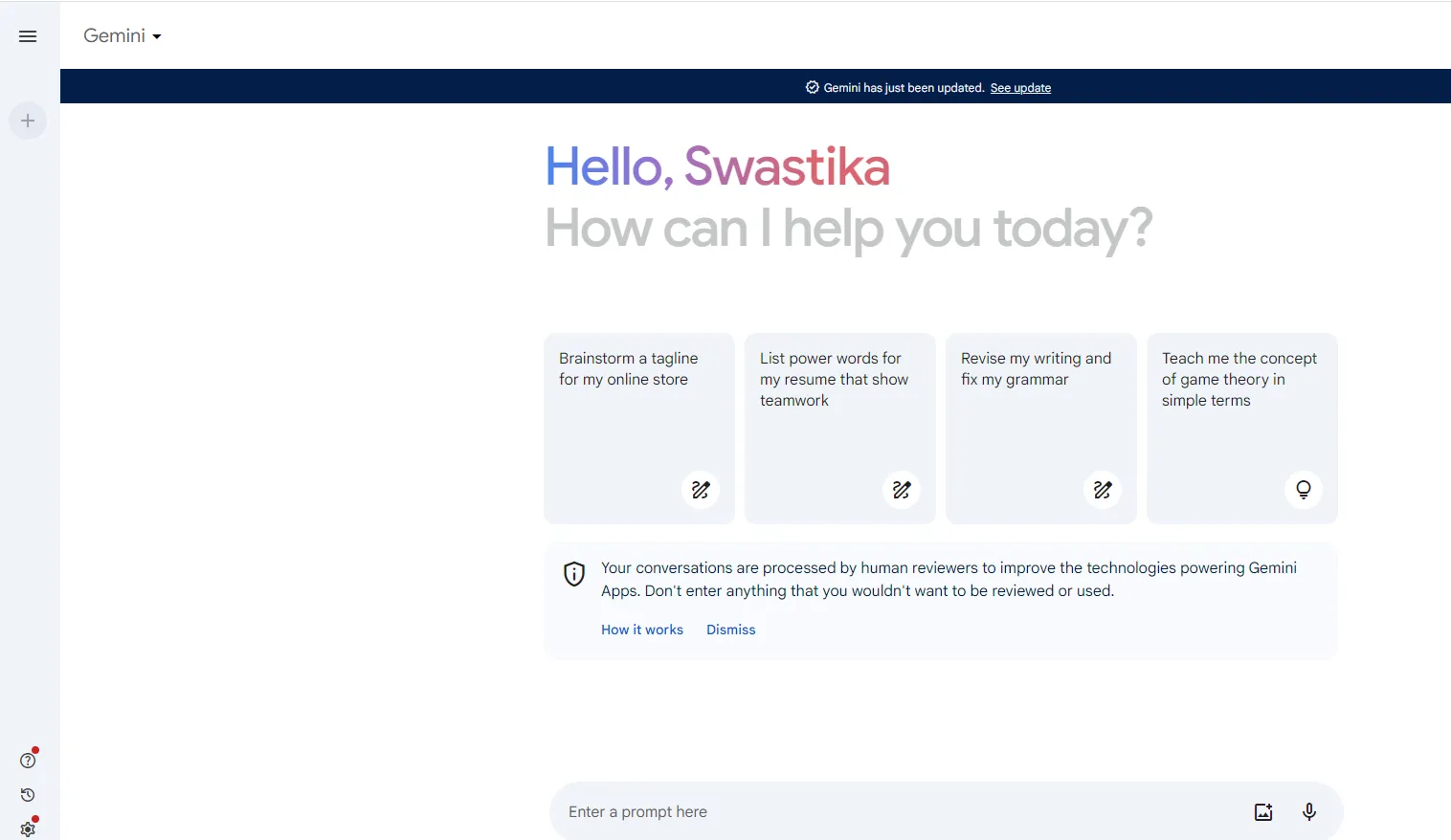The image size is (1451, 840).
Task: Activate the microphone voice input
Action: coord(1309,812)
